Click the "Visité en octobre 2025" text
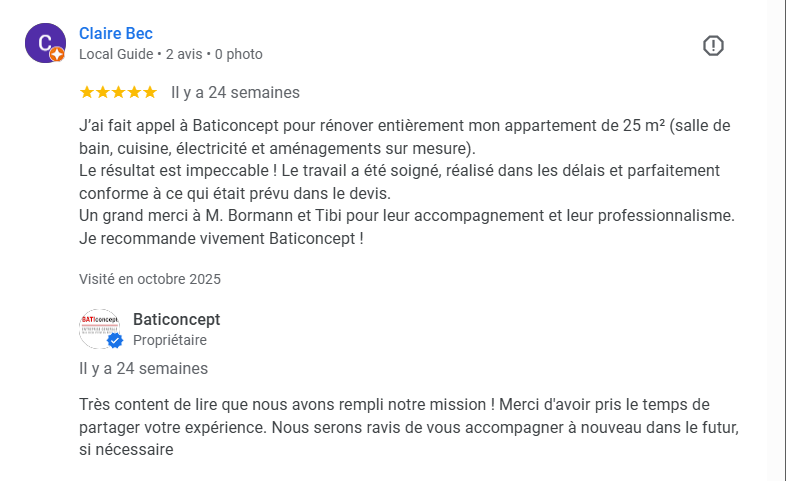Image resolution: width=786 pixels, height=481 pixels. tap(150, 279)
